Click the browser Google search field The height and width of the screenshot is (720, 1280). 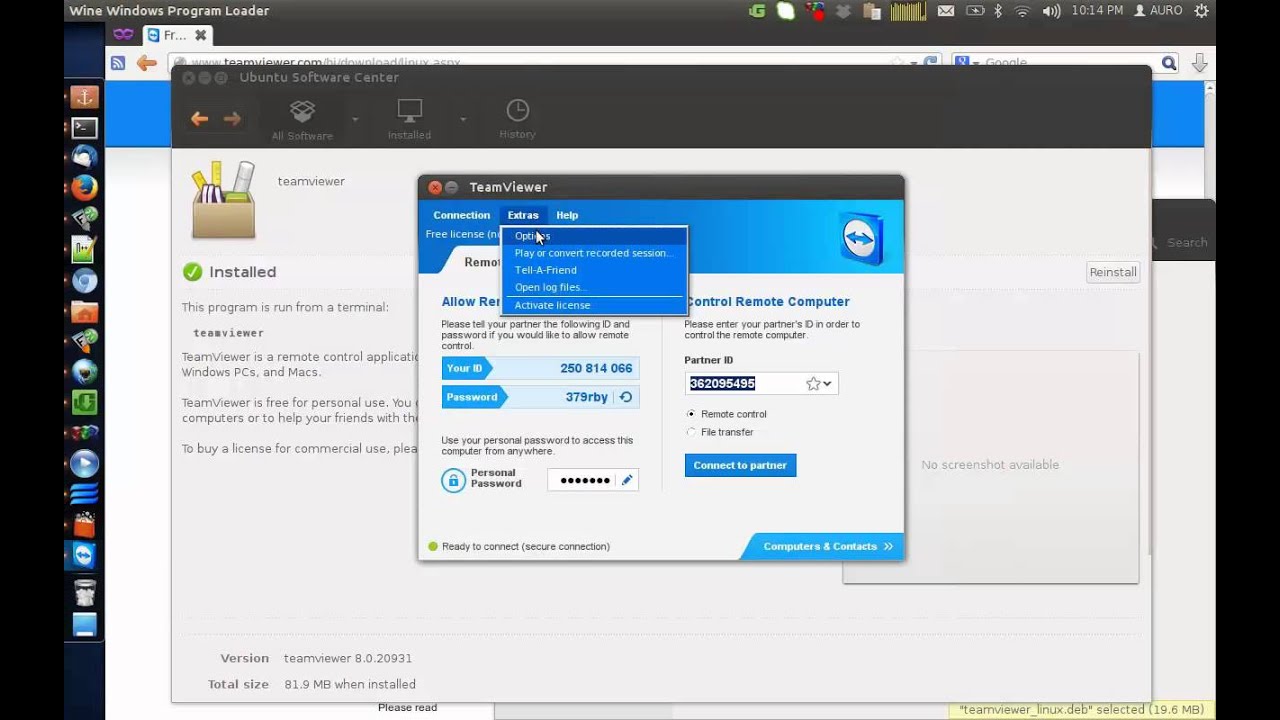1064,63
